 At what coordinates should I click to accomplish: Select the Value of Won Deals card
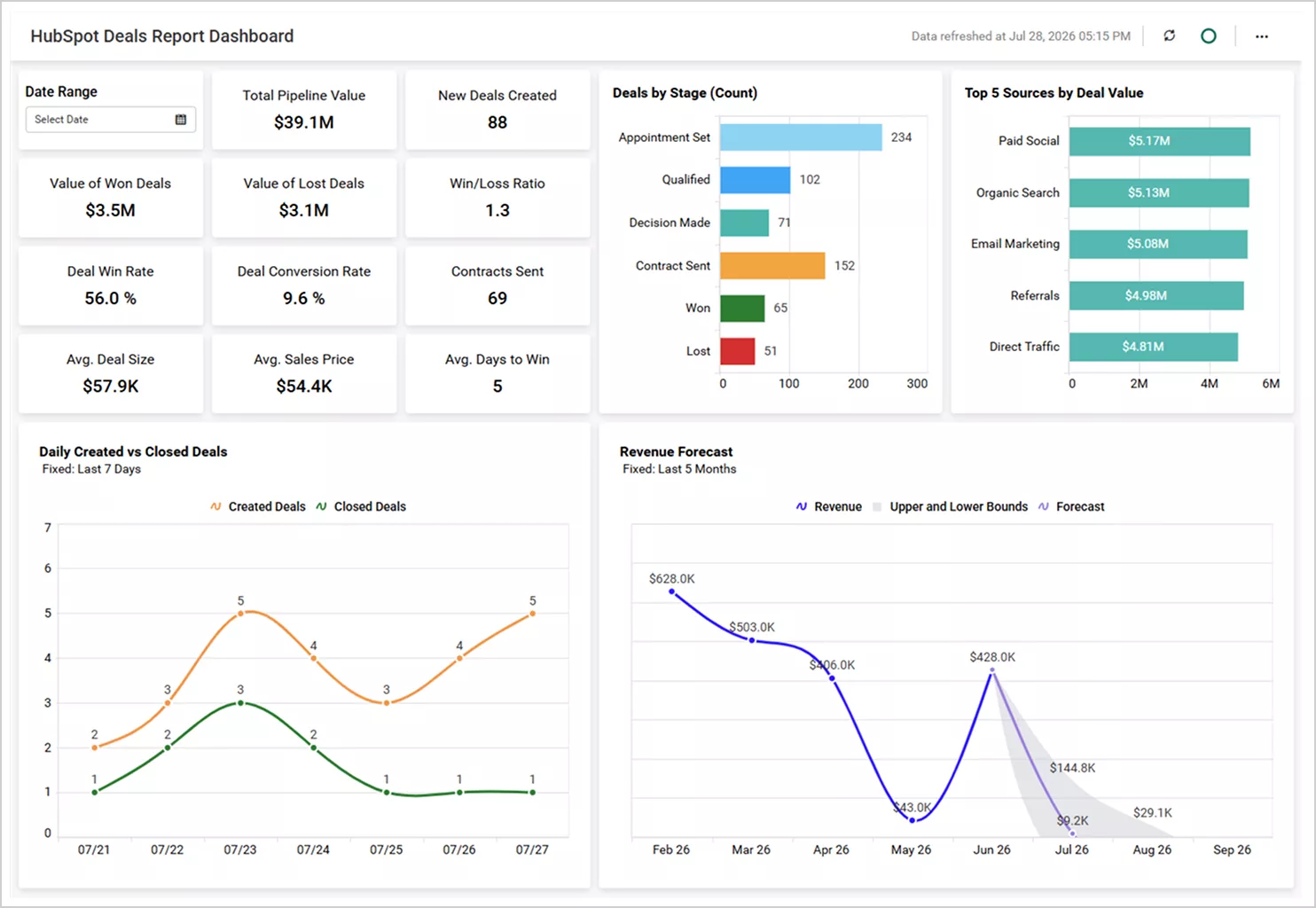click(x=111, y=197)
